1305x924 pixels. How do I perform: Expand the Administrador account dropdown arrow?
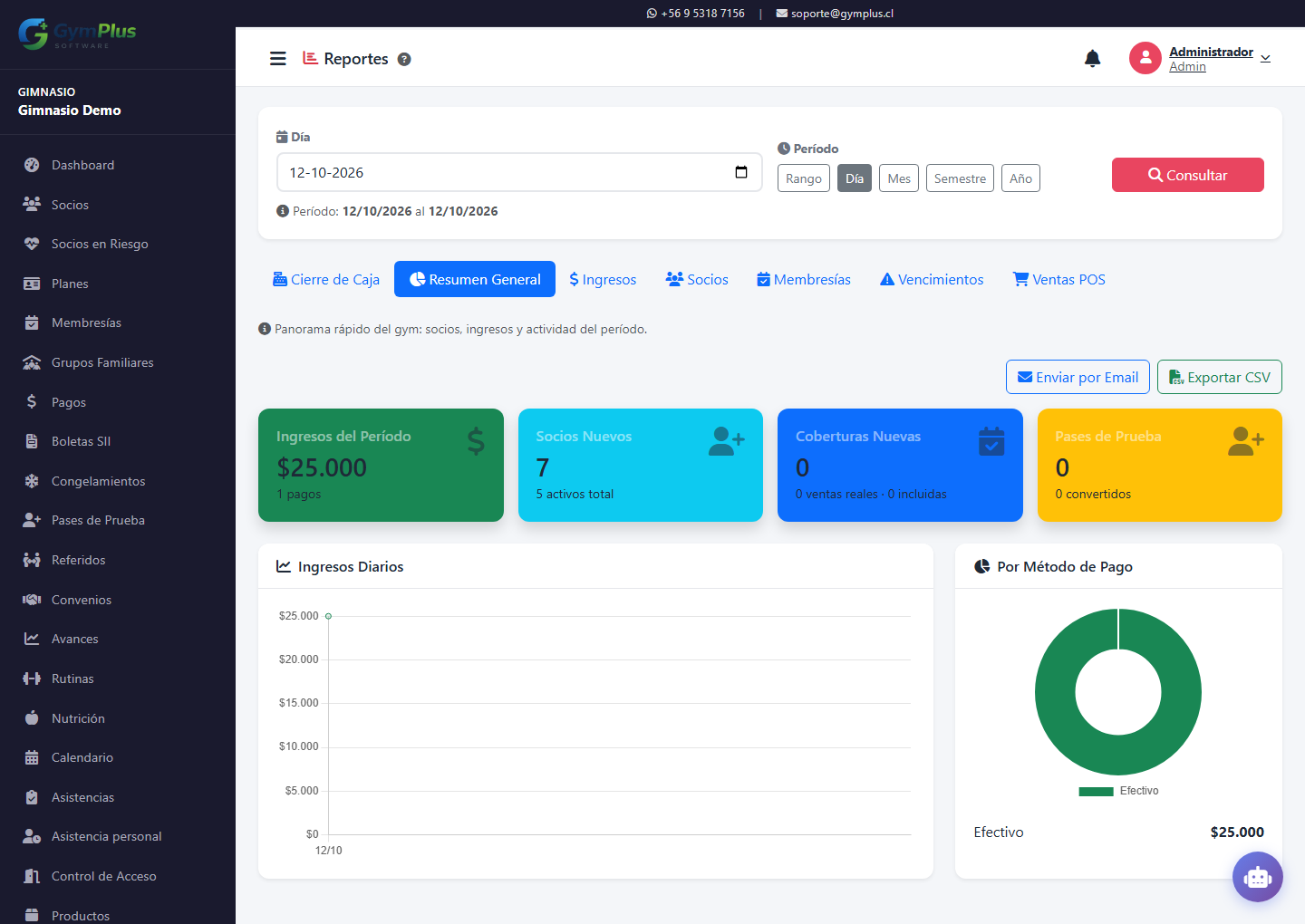click(x=1265, y=59)
